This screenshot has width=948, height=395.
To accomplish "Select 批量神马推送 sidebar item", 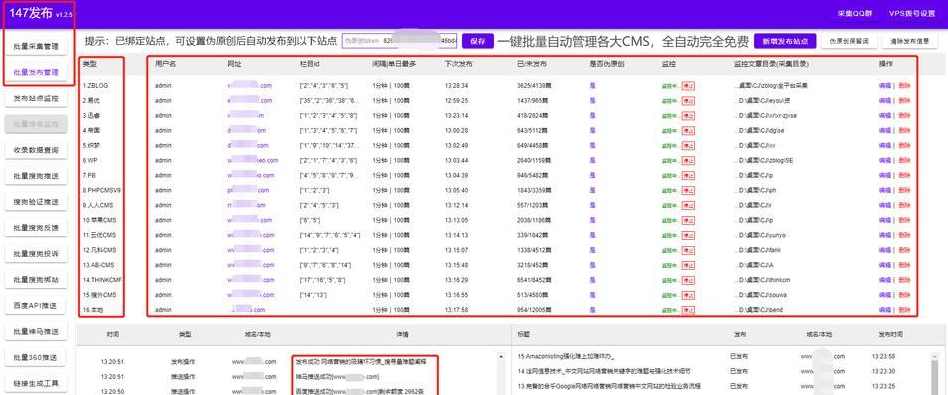I will click(x=36, y=332).
